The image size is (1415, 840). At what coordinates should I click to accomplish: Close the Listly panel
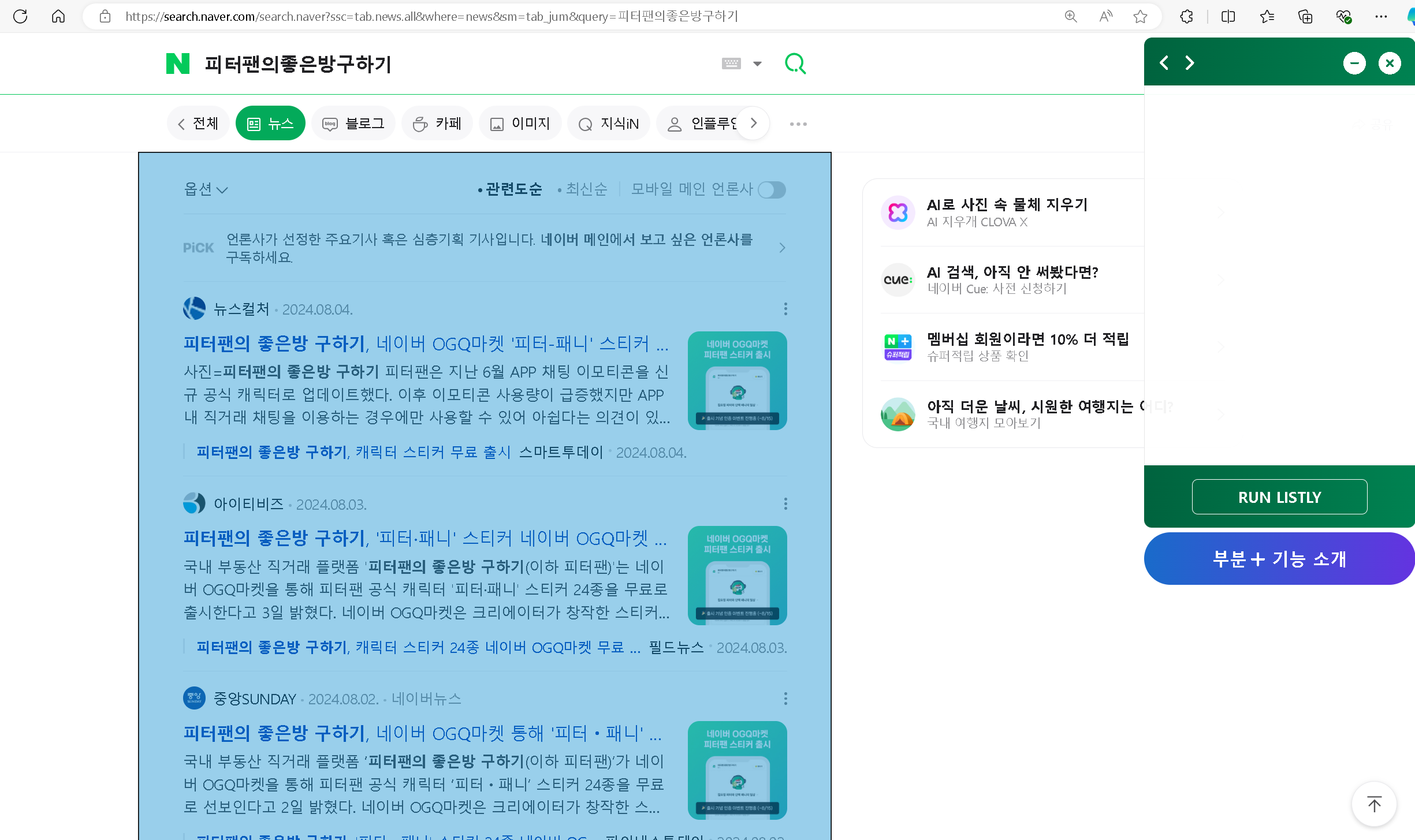(x=1390, y=63)
